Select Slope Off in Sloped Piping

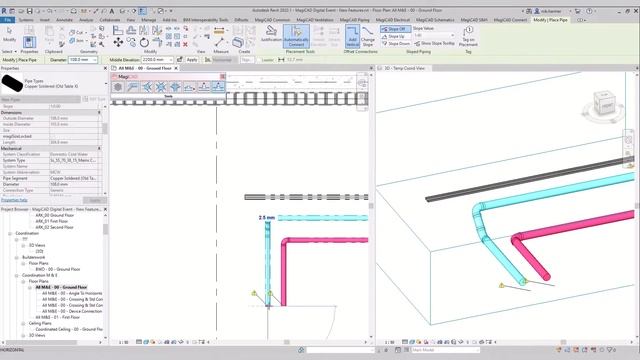395,29
